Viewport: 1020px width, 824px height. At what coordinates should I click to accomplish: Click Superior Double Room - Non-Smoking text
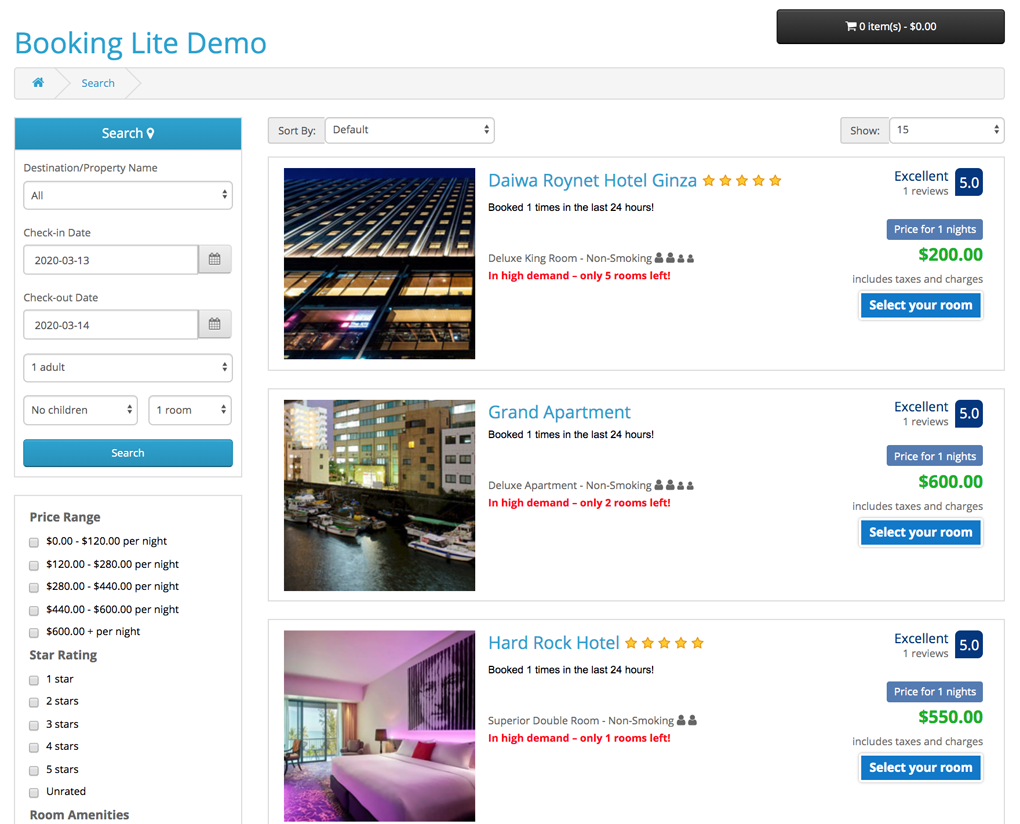coord(581,721)
